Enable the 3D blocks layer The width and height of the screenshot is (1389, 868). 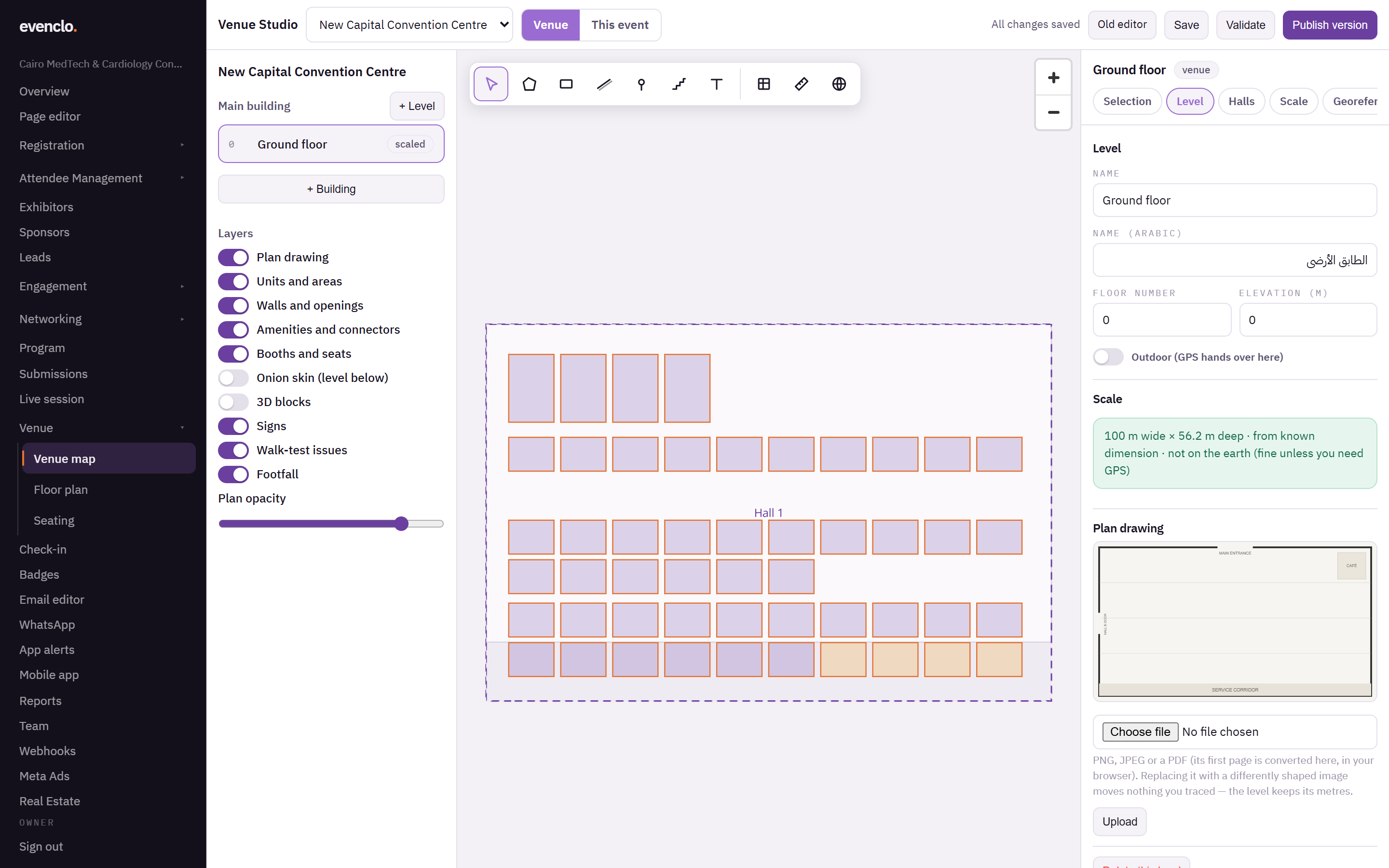(233, 402)
